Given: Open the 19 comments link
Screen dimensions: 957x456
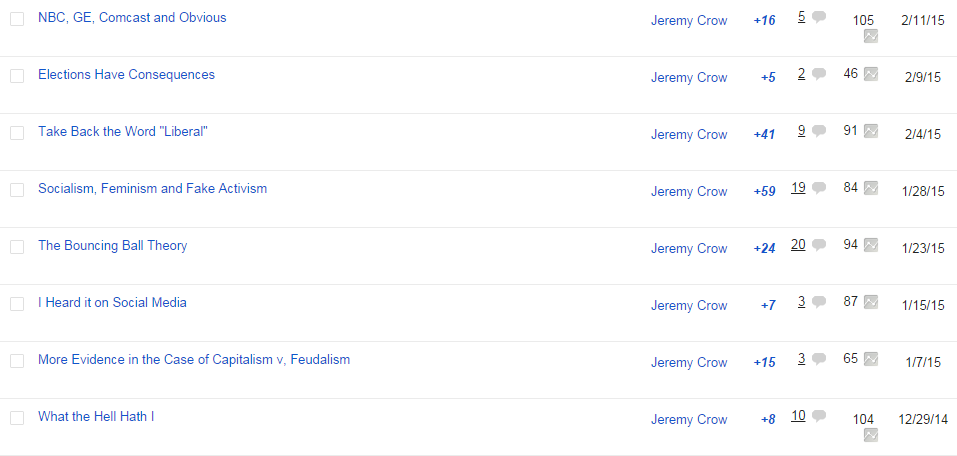Looking at the screenshot, I should 798,188.
